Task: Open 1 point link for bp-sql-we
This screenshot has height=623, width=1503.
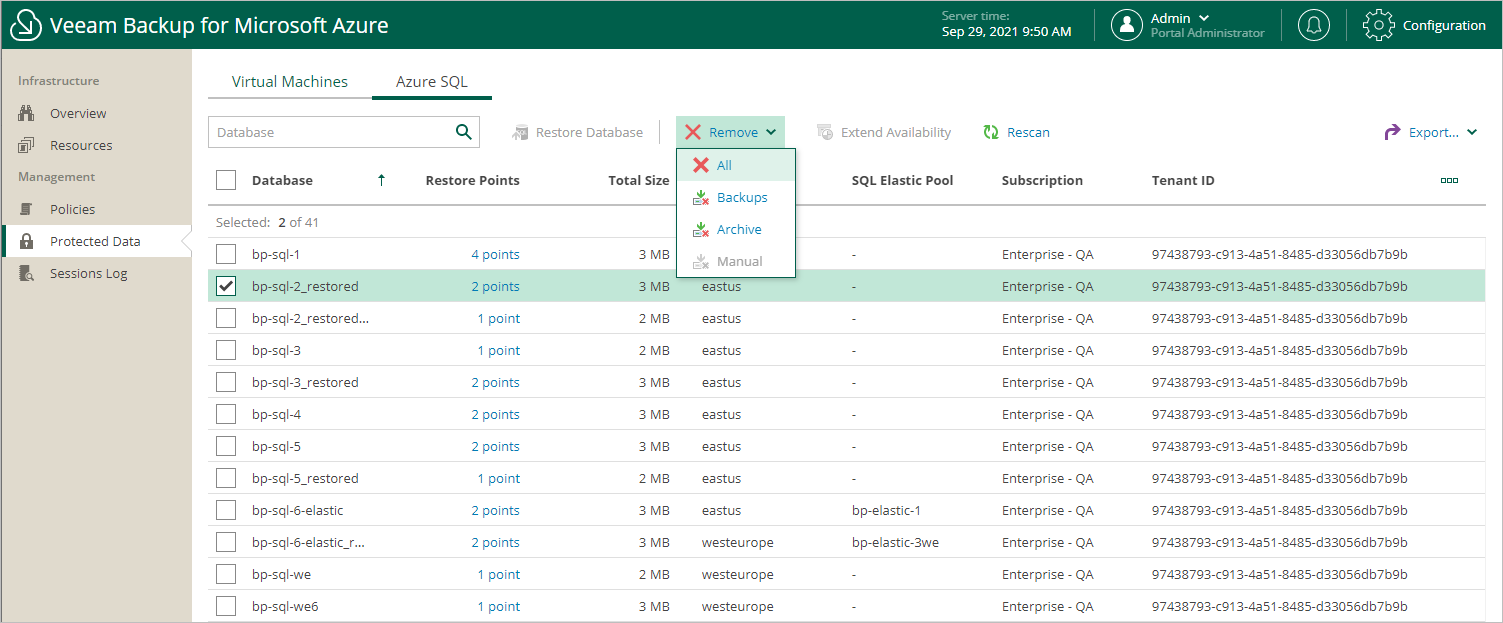Action: point(499,574)
